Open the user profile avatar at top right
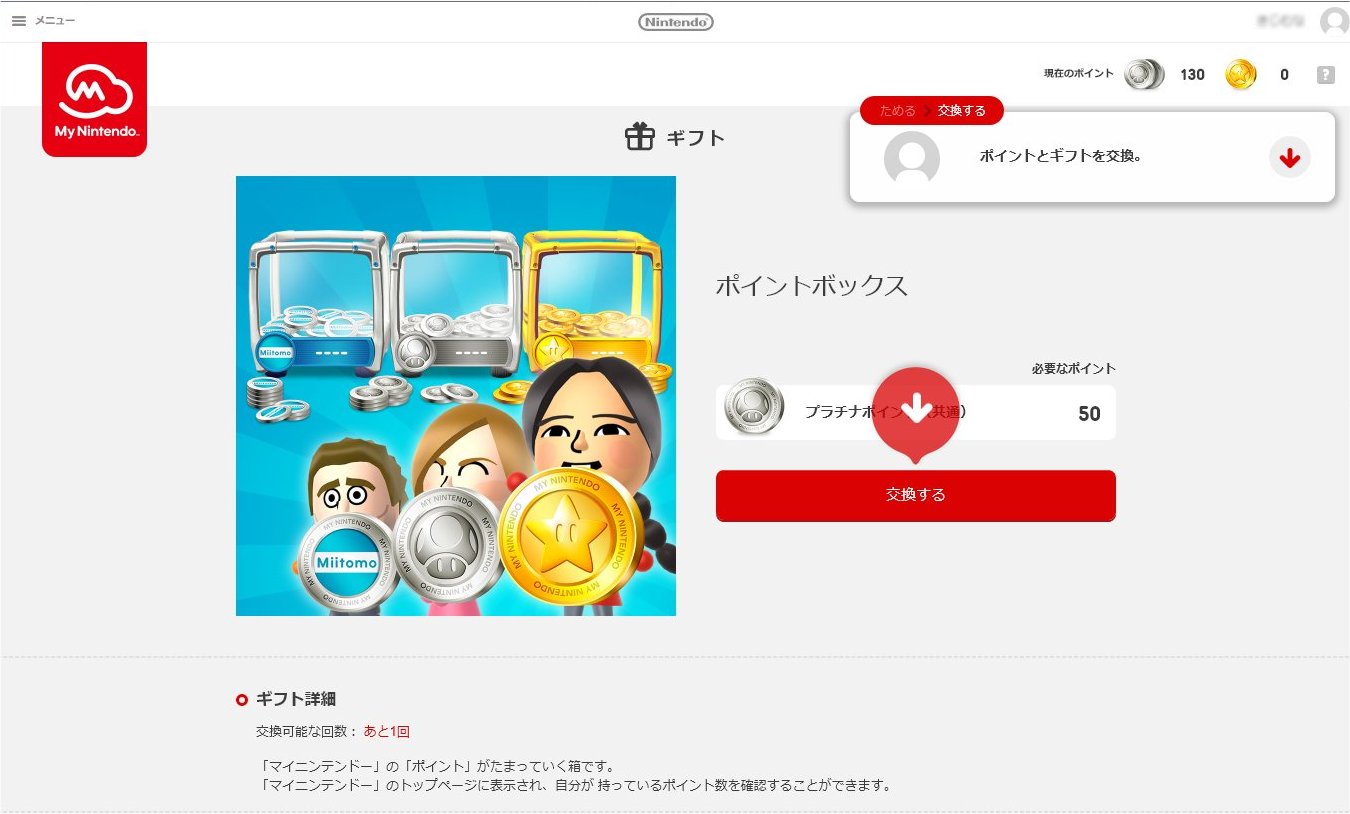1350x814 pixels. click(1334, 21)
